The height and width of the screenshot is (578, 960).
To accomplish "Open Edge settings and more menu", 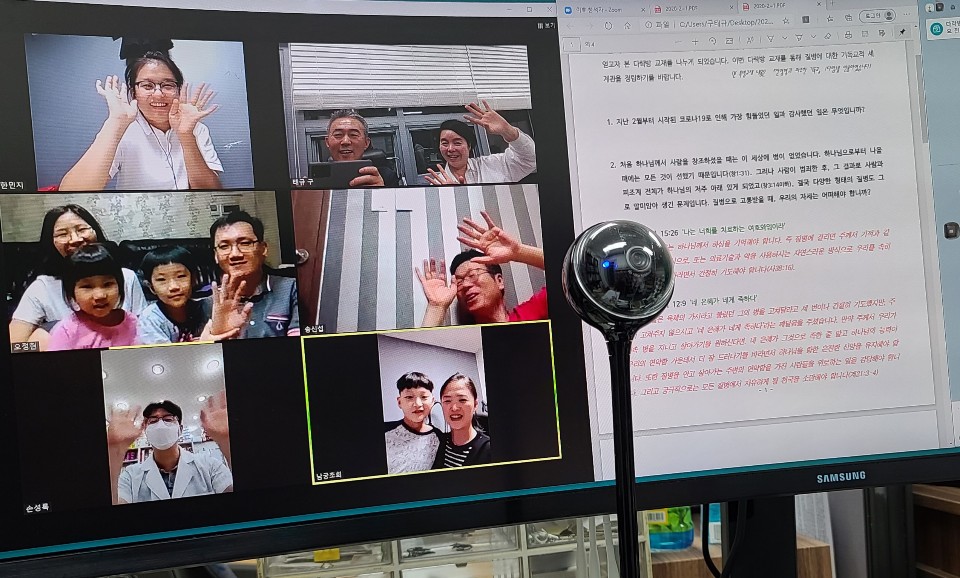I will tap(906, 14).
